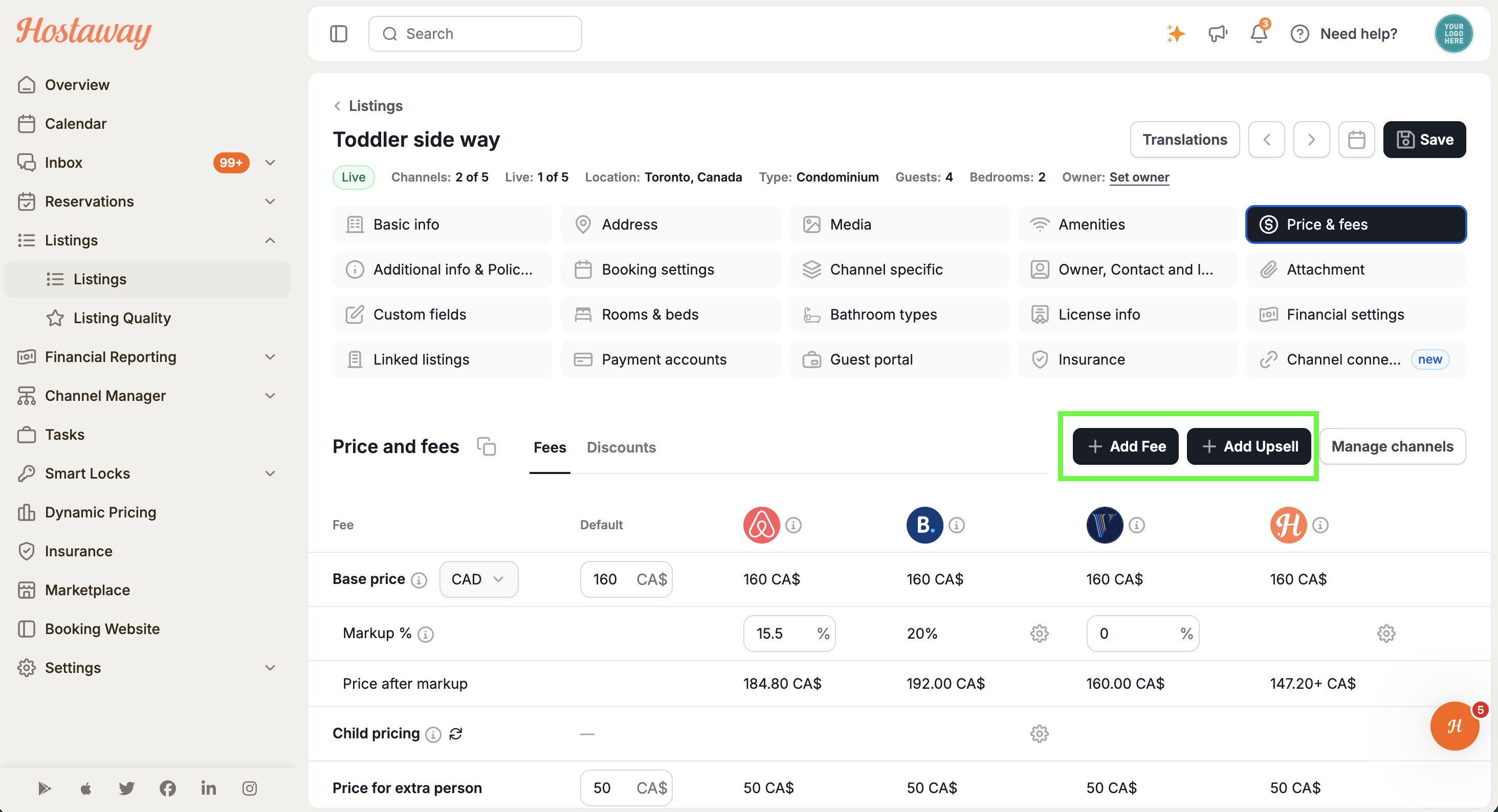Image resolution: width=1498 pixels, height=812 pixels.
Task: Open the CAD currency dropdown
Action: pos(478,579)
